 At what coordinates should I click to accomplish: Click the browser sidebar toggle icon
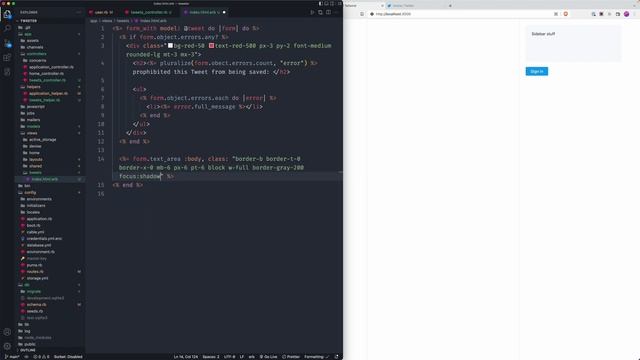tap(618, 14)
